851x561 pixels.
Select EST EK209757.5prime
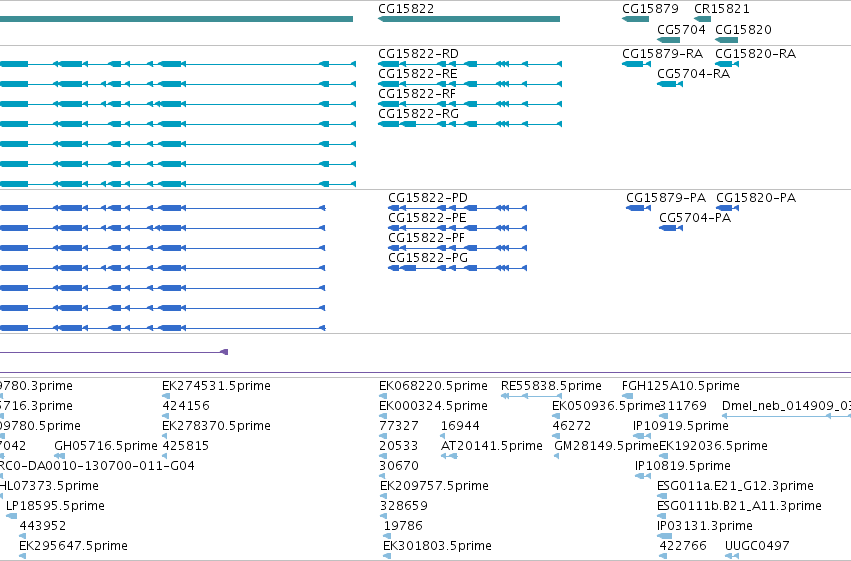coord(434,486)
